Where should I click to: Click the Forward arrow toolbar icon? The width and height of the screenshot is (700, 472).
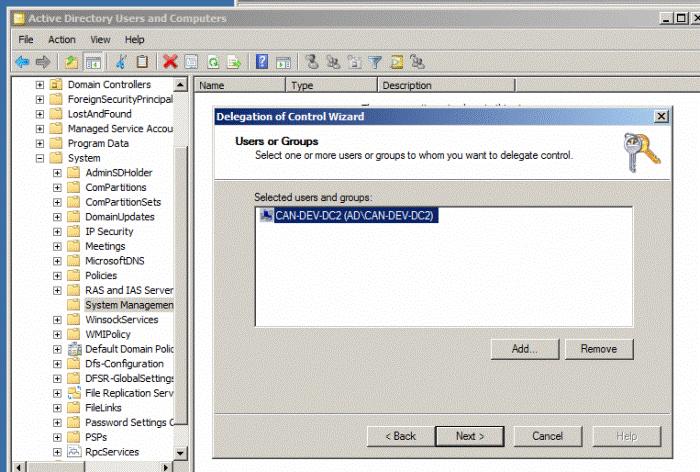43,62
